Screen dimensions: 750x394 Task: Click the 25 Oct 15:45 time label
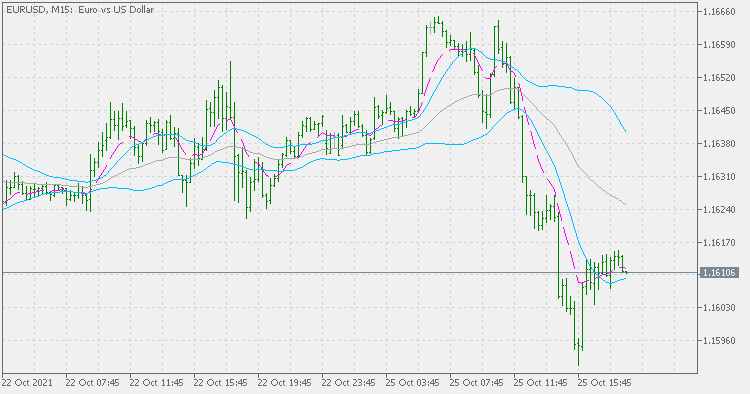click(605, 383)
